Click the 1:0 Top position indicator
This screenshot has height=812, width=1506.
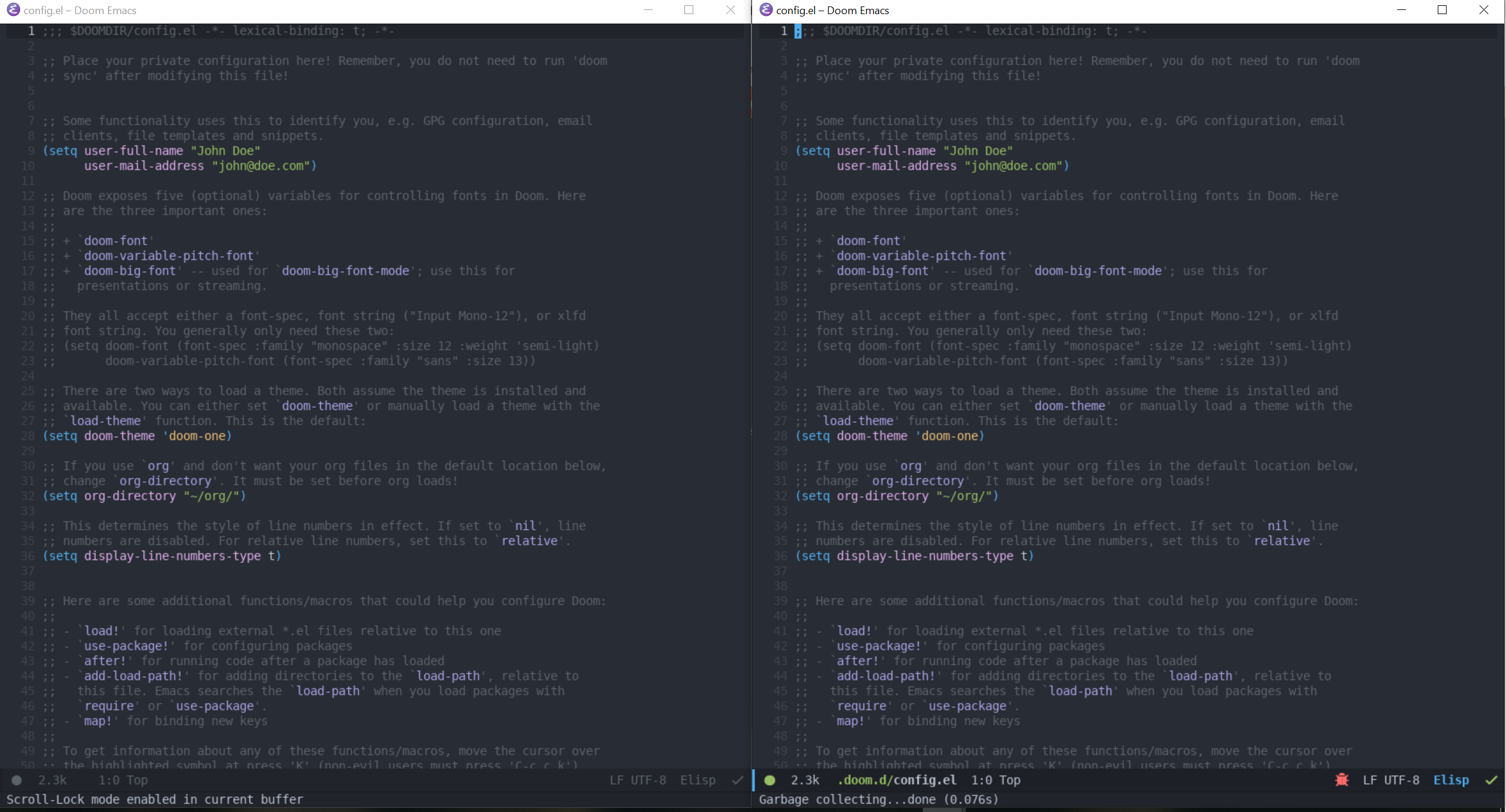123,780
